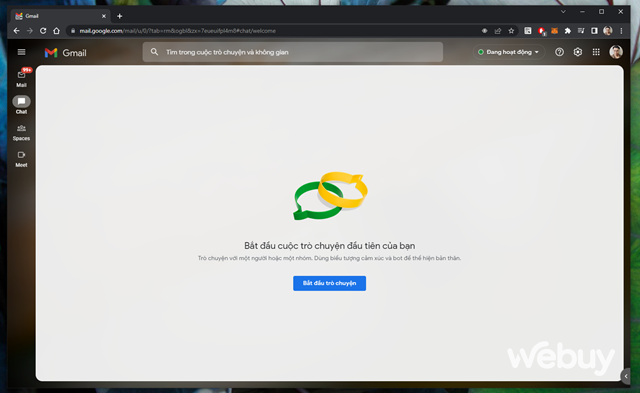
Task: Open Meet from the sidebar
Action: pos(21,159)
